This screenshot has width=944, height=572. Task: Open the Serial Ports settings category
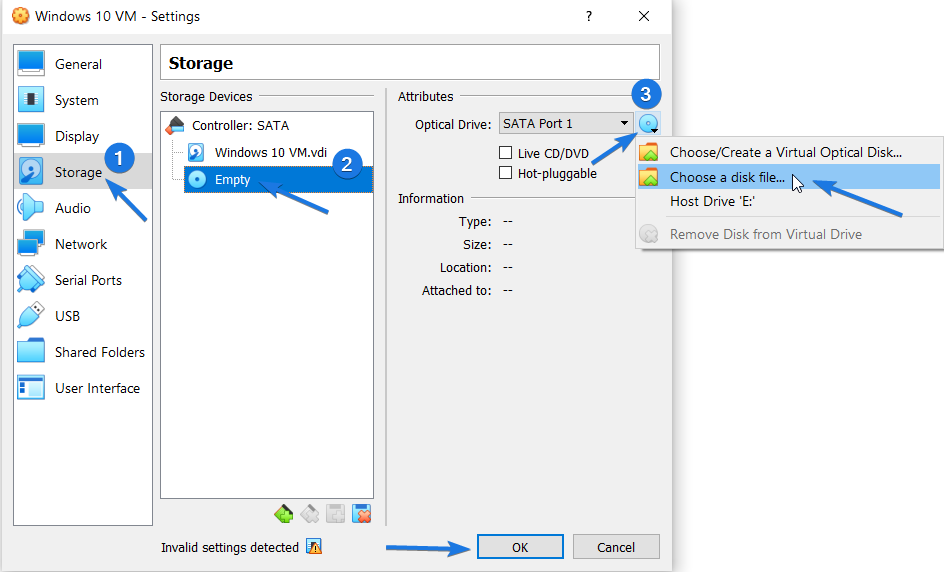(x=83, y=281)
